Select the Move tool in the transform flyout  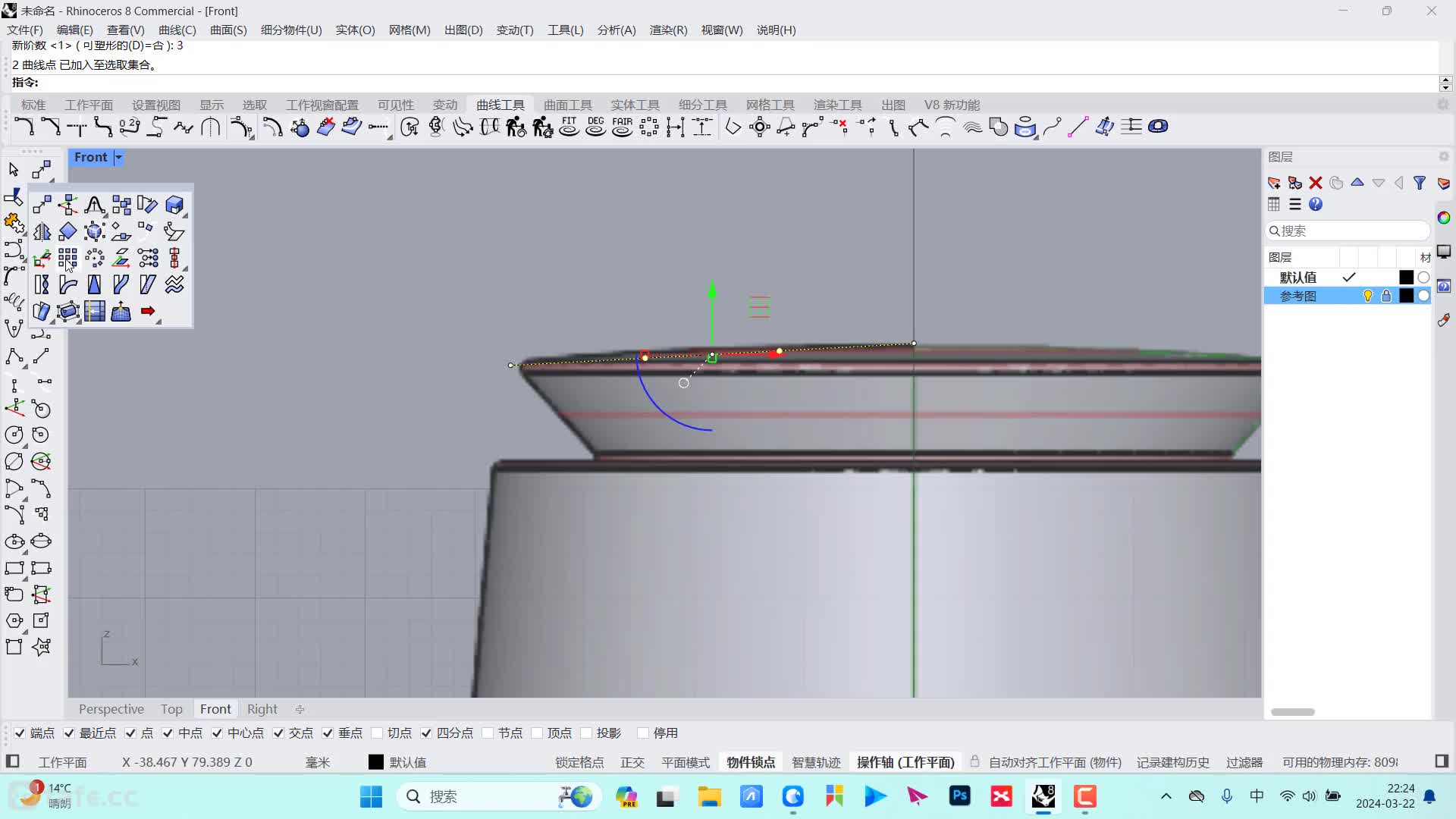tap(42, 205)
